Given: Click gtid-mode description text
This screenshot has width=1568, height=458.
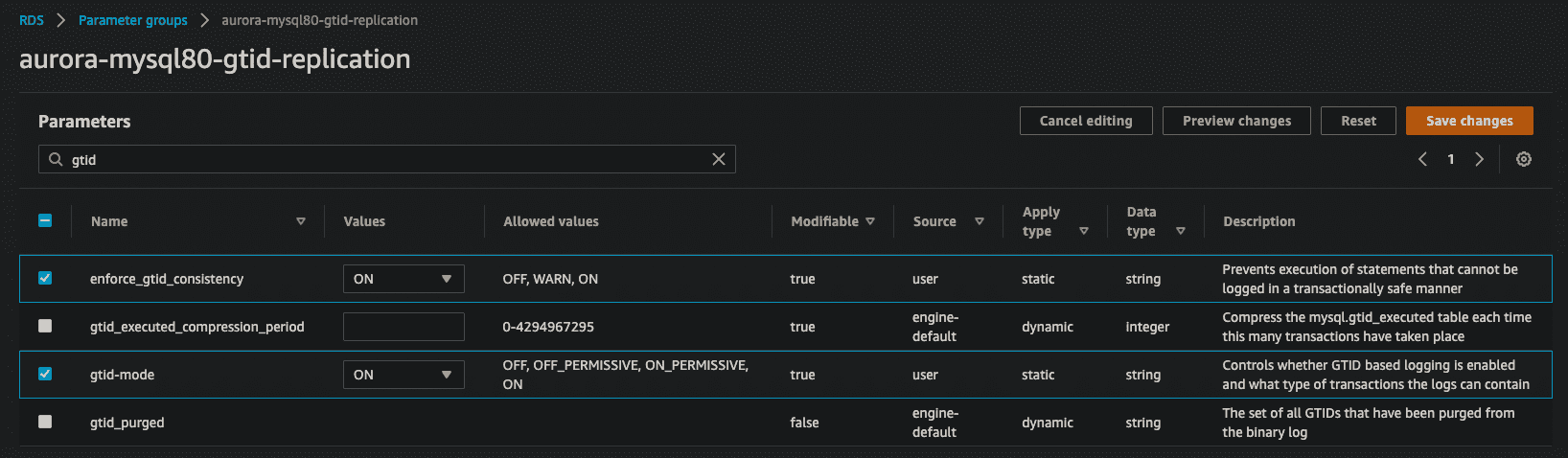Looking at the screenshot, I should tap(1375, 375).
